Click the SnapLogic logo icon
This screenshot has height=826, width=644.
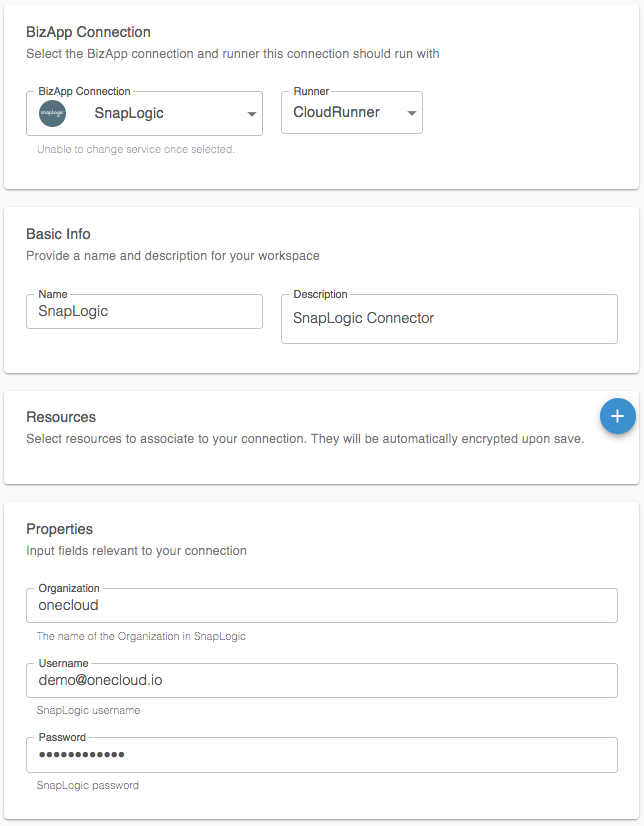coord(53,113)
